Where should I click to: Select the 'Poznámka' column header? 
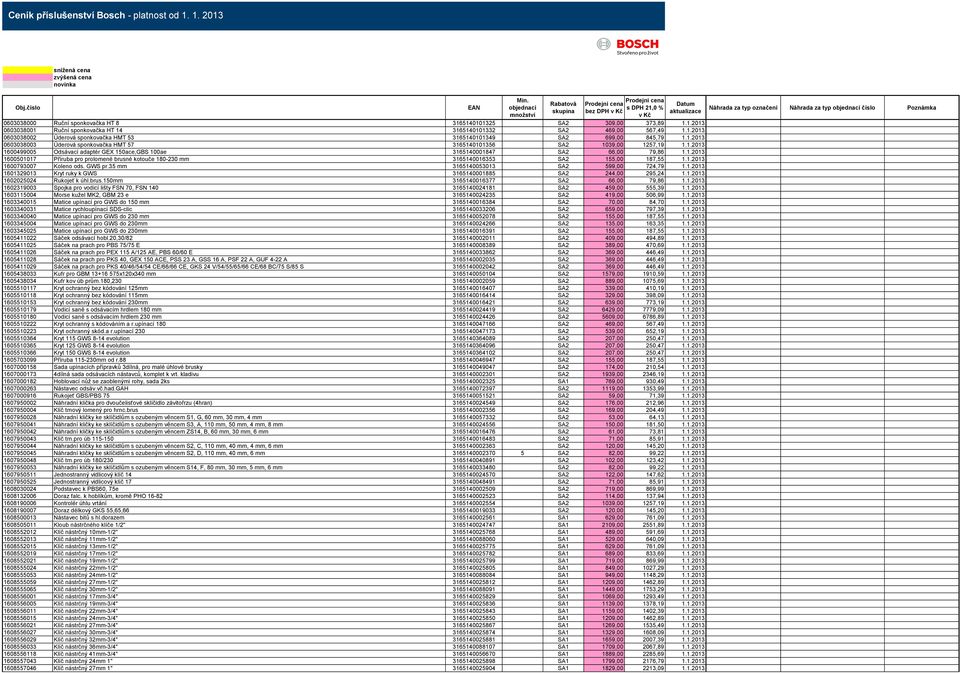click(x=921, y=108)
